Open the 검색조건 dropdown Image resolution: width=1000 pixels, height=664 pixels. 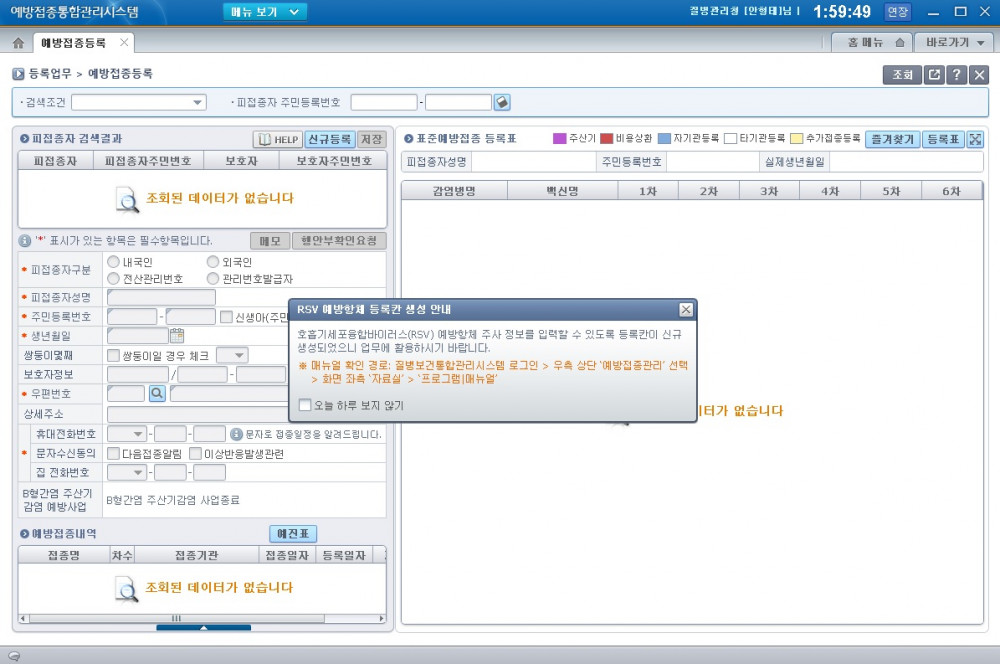coord(138,102)
